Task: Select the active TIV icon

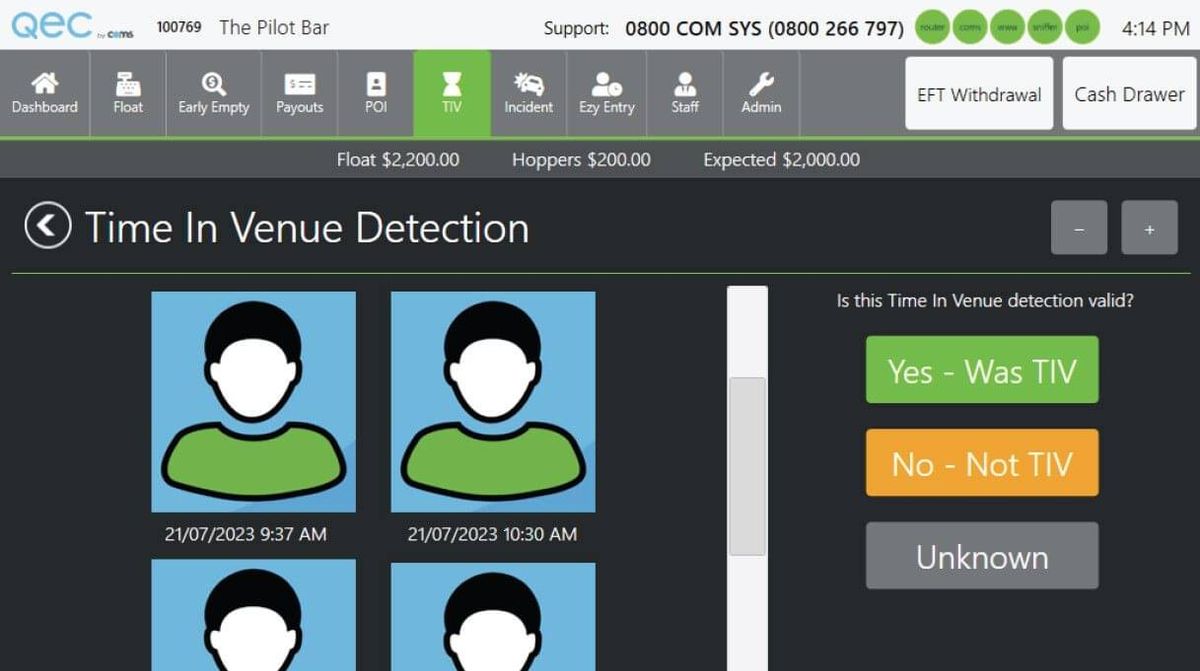Action: pos(451,93)
